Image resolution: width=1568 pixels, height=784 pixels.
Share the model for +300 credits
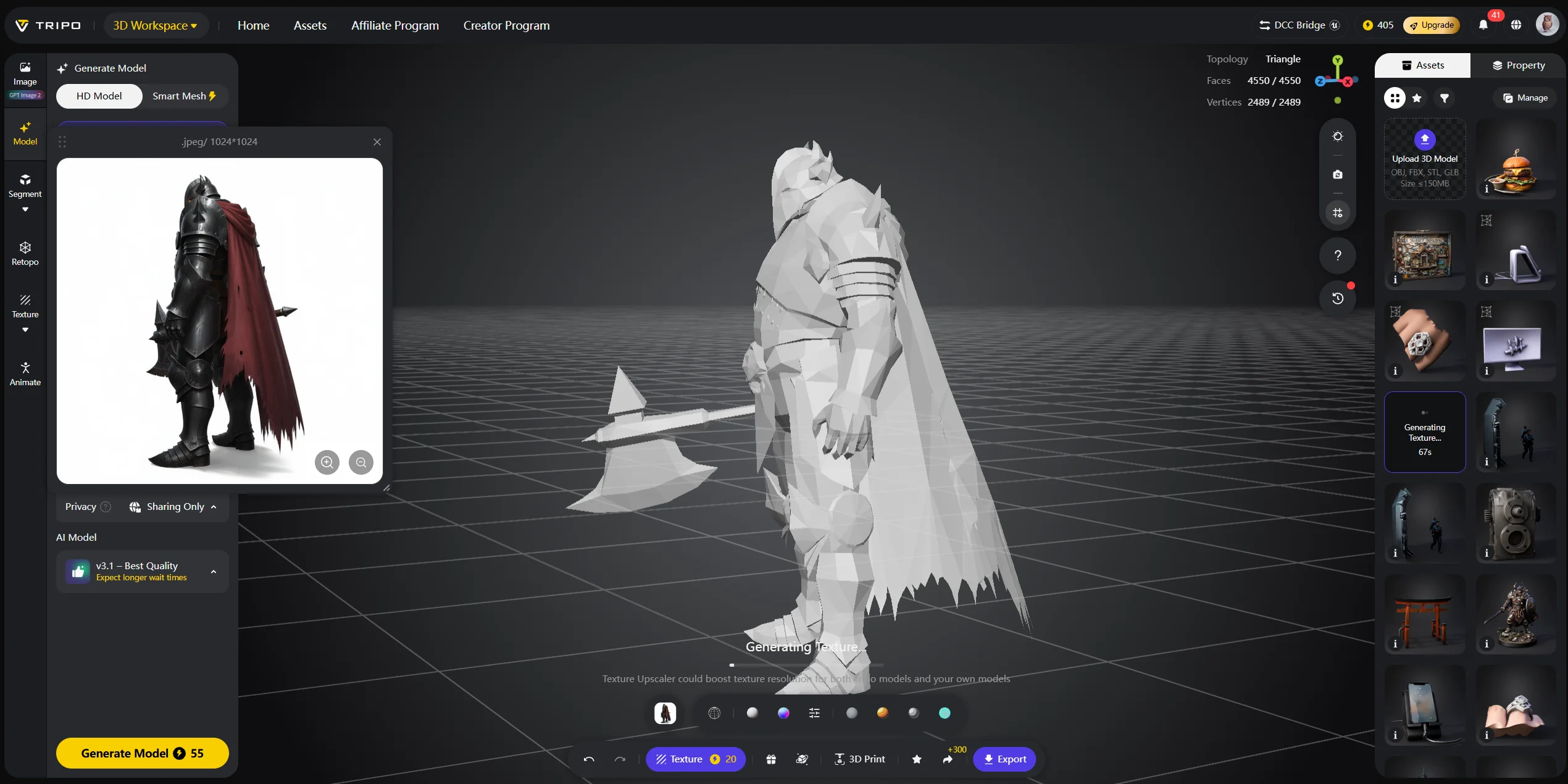pyautogui.click(x=948, y=759)
